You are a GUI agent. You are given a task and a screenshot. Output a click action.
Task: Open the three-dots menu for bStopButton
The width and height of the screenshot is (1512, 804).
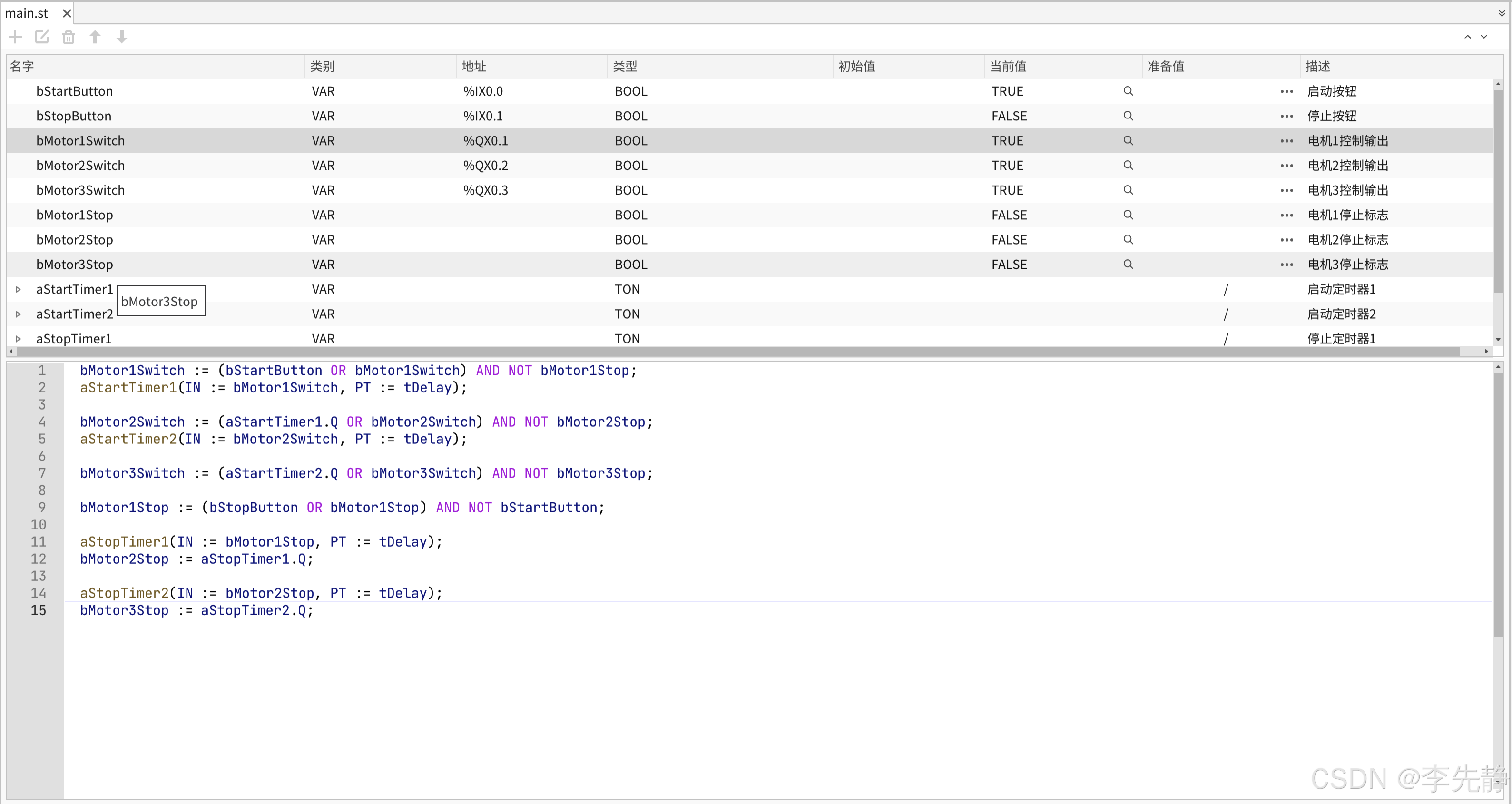click(1286, 116)
